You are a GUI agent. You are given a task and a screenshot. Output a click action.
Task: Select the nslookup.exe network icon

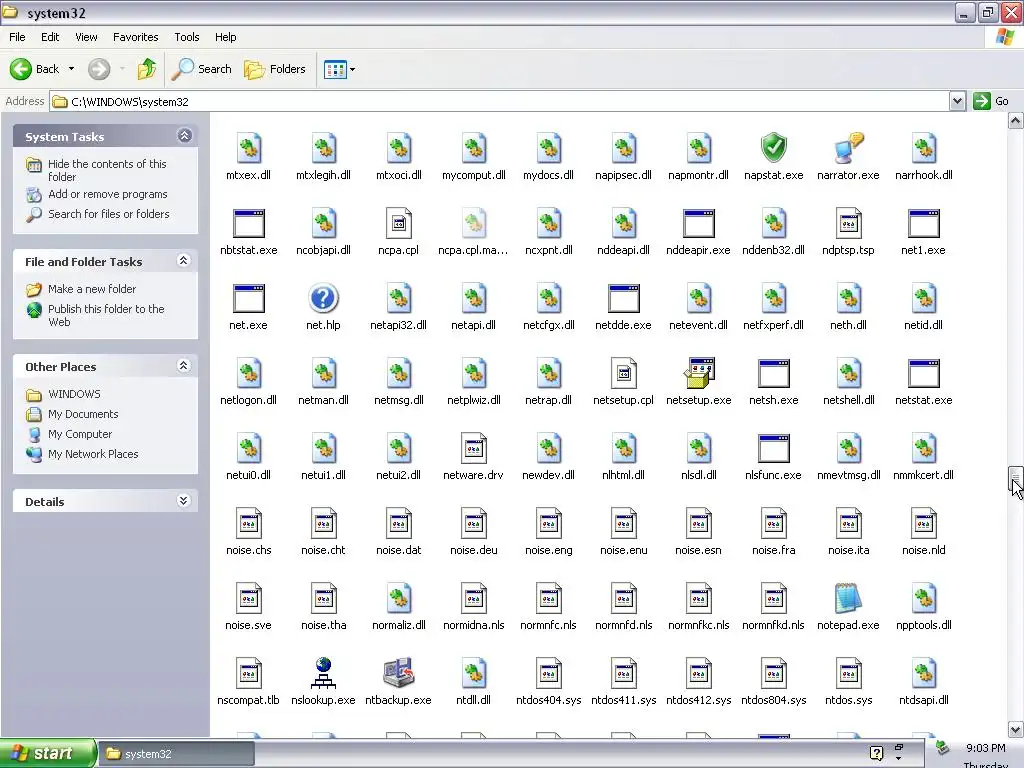pos(323,673)
